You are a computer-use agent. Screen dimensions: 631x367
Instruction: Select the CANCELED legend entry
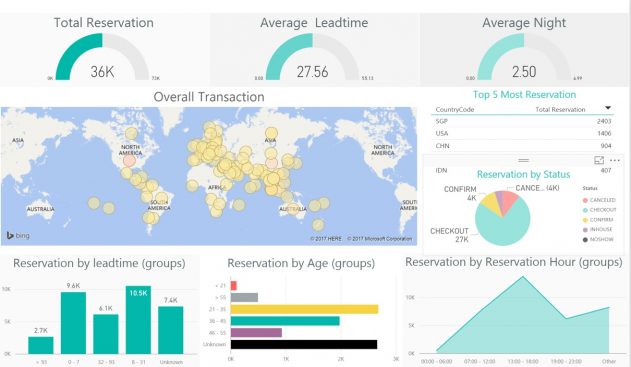pos(599,200)
